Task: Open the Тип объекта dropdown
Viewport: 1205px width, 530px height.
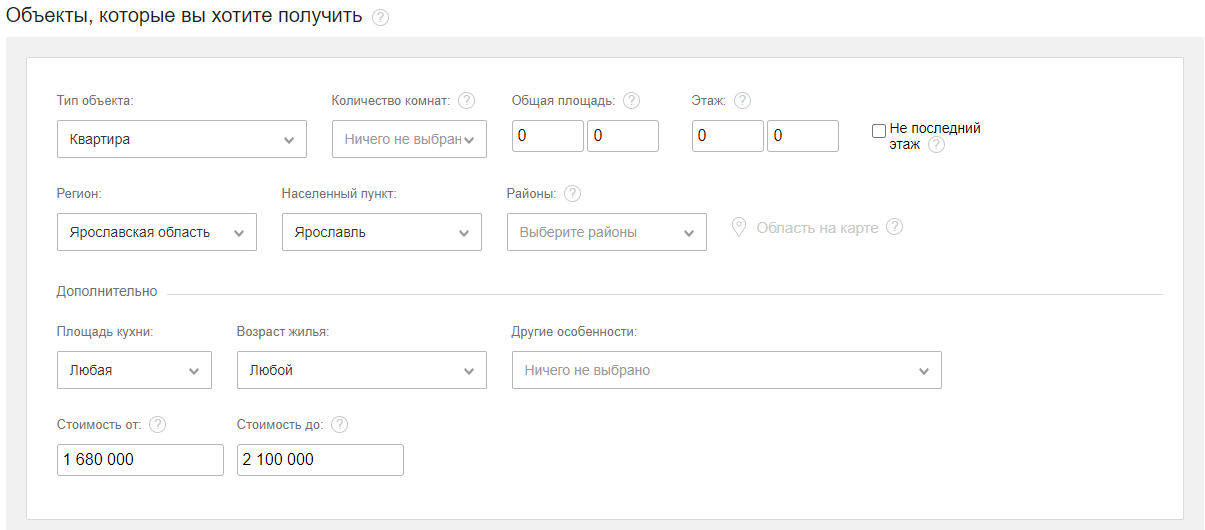Action: pos(182,139)
